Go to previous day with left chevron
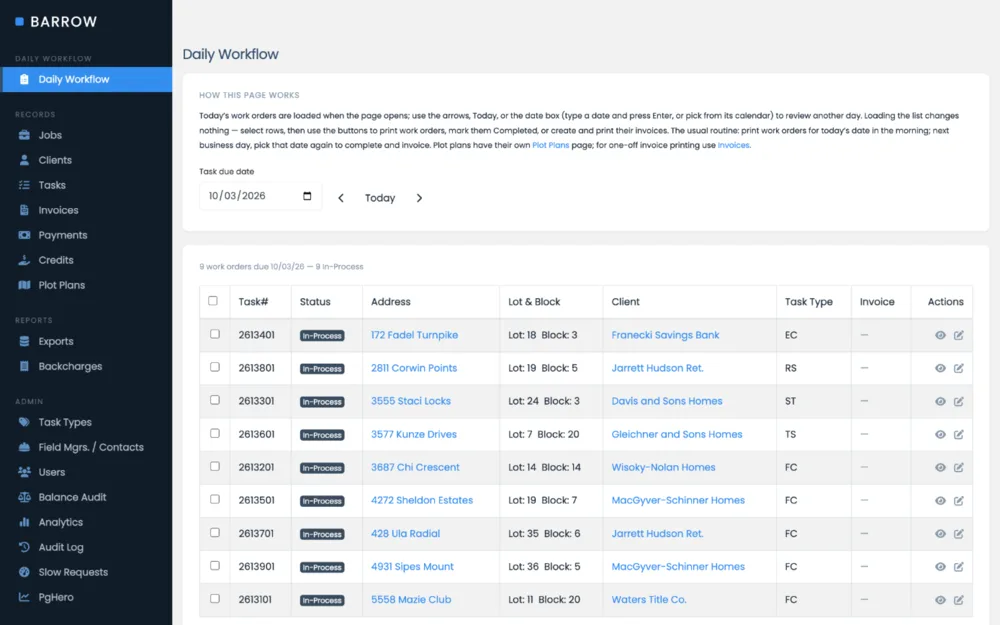The height and width of the screenshot is (625, 1000). [341, 198]
